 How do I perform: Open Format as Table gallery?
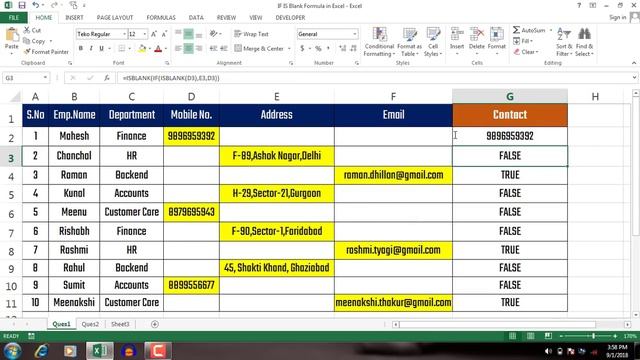point(409,42)
